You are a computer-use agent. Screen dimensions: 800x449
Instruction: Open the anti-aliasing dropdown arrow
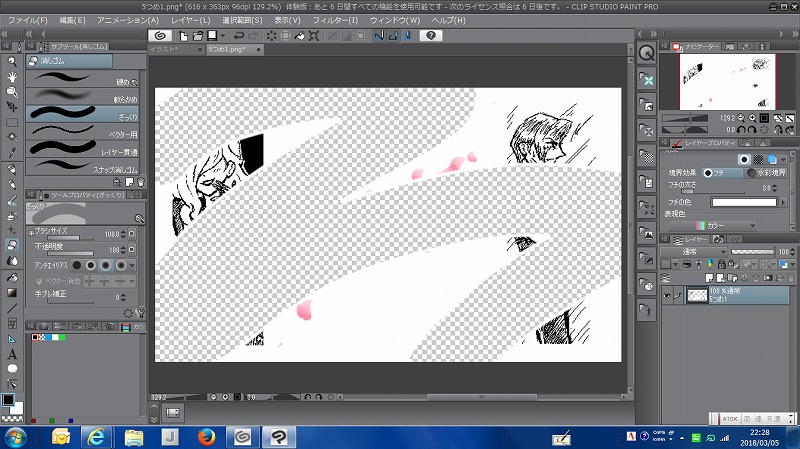tap(132, 265)
